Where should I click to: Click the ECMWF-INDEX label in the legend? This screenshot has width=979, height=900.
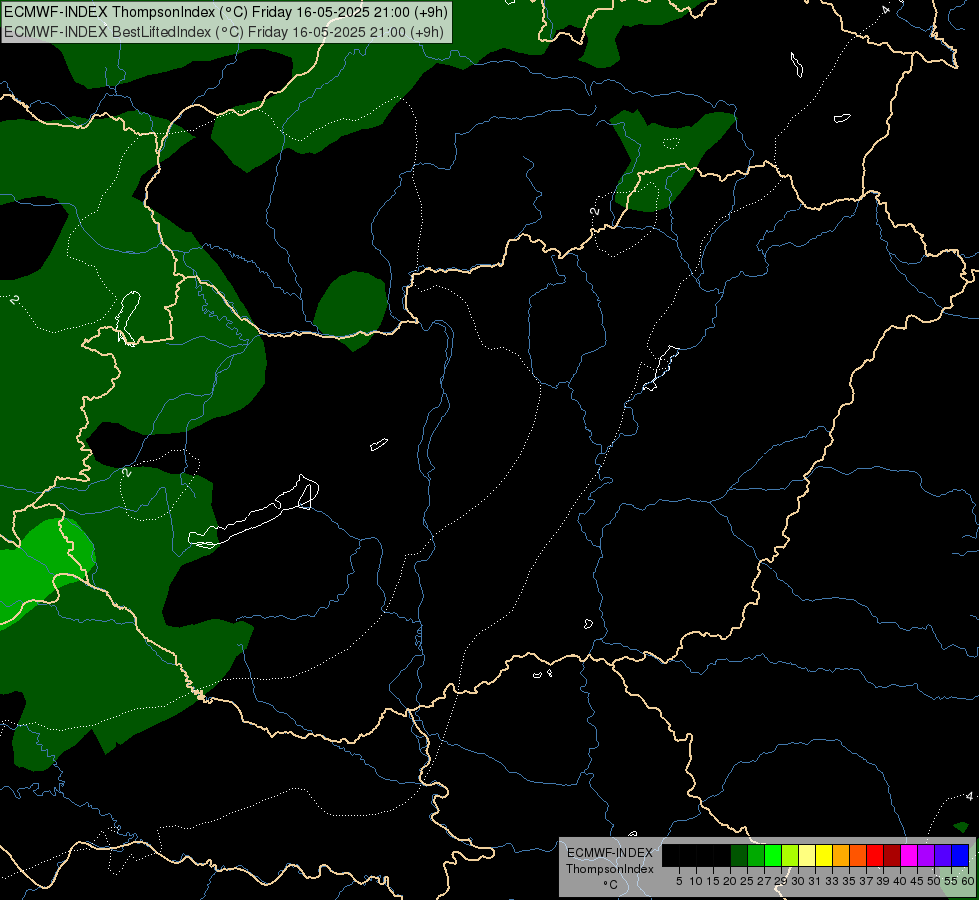coord(609,853)
